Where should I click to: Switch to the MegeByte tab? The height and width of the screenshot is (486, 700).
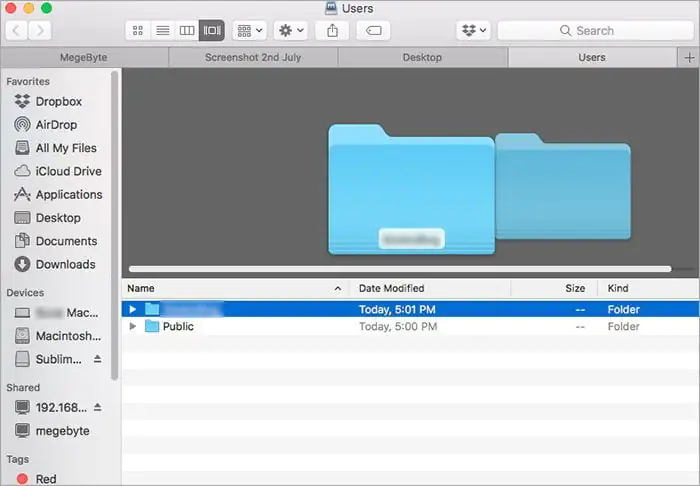84,57
